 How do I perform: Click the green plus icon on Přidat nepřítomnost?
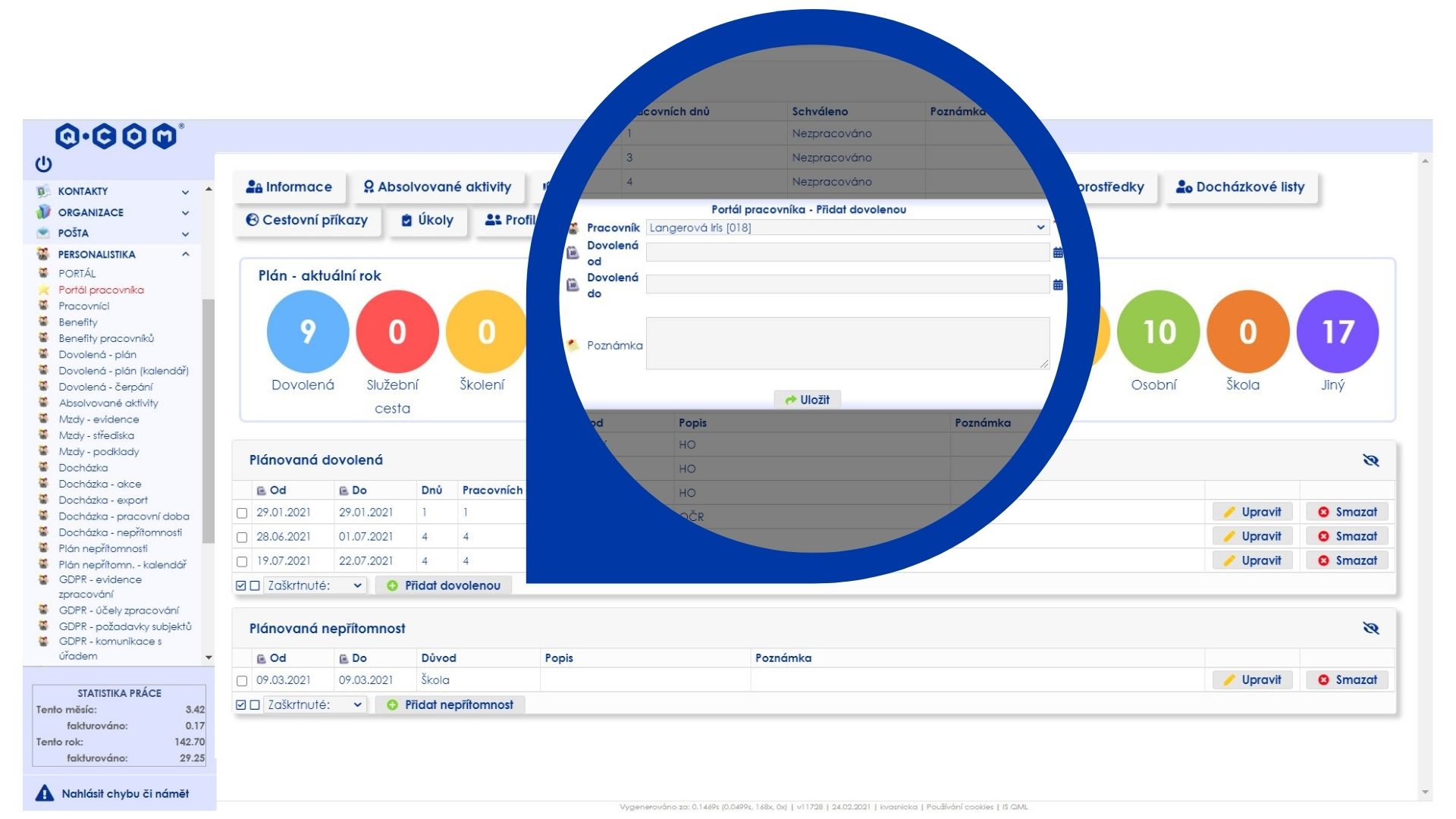point(392,704)
